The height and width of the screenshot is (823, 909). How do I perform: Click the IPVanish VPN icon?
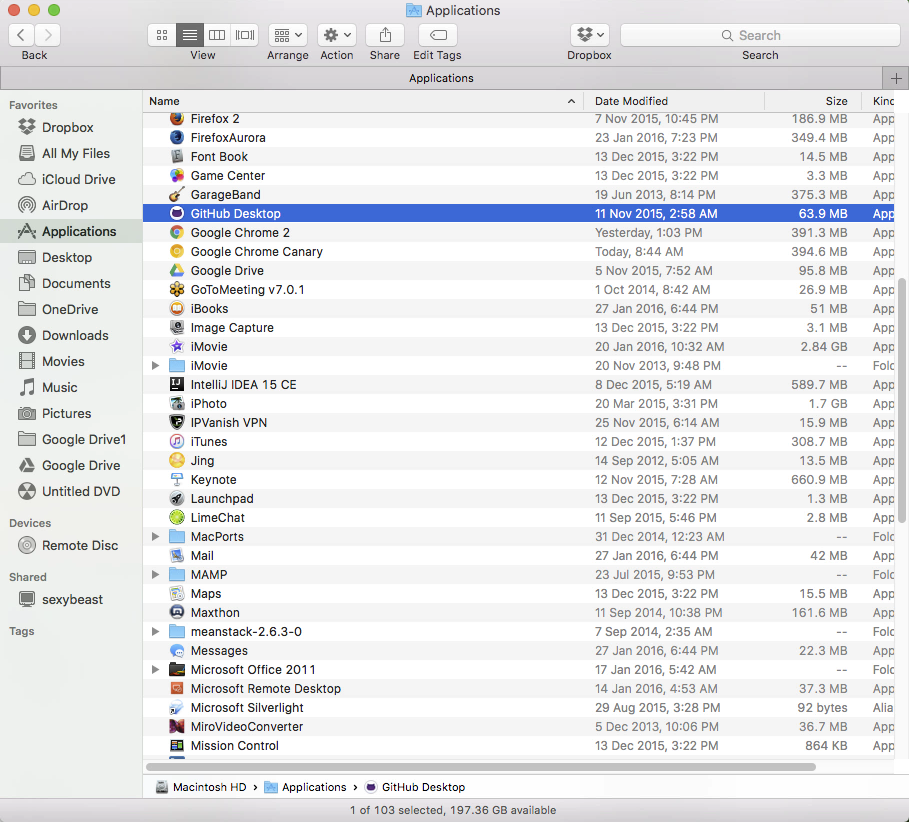point(177,423)
